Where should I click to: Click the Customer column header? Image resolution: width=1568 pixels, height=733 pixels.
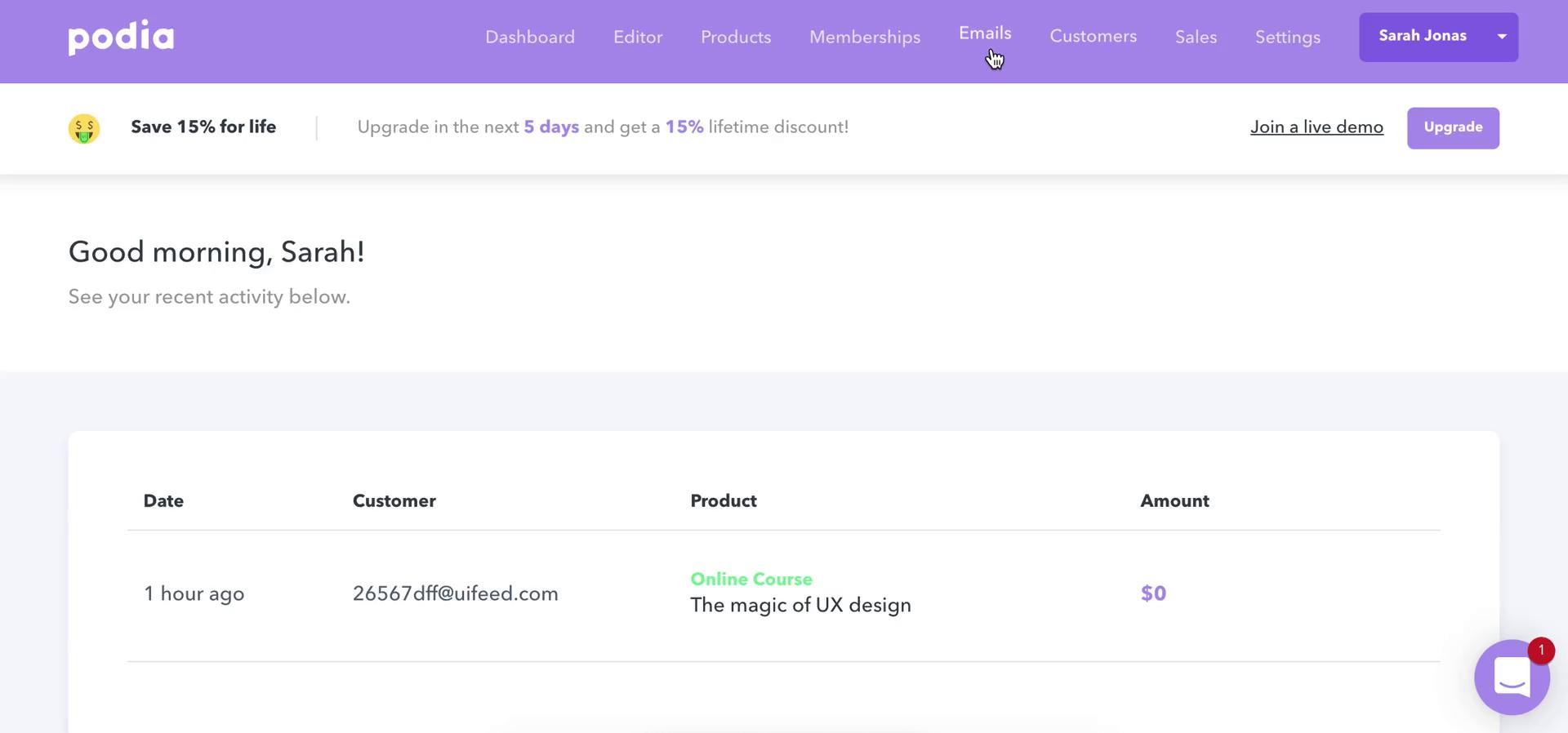click(394, 500)
